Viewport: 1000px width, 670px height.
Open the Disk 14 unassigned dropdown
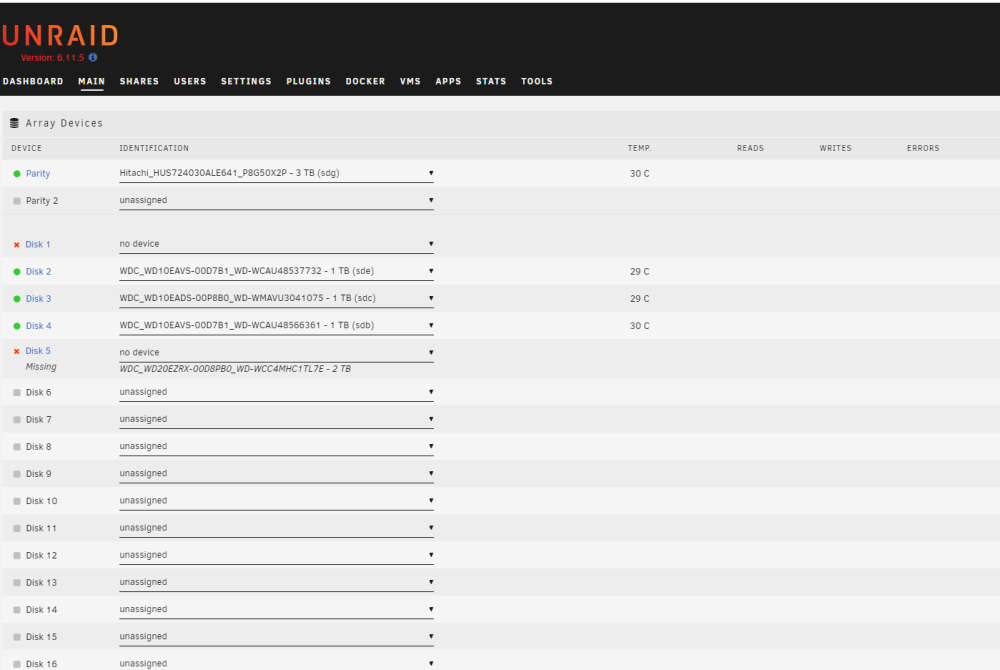point(276,610)
